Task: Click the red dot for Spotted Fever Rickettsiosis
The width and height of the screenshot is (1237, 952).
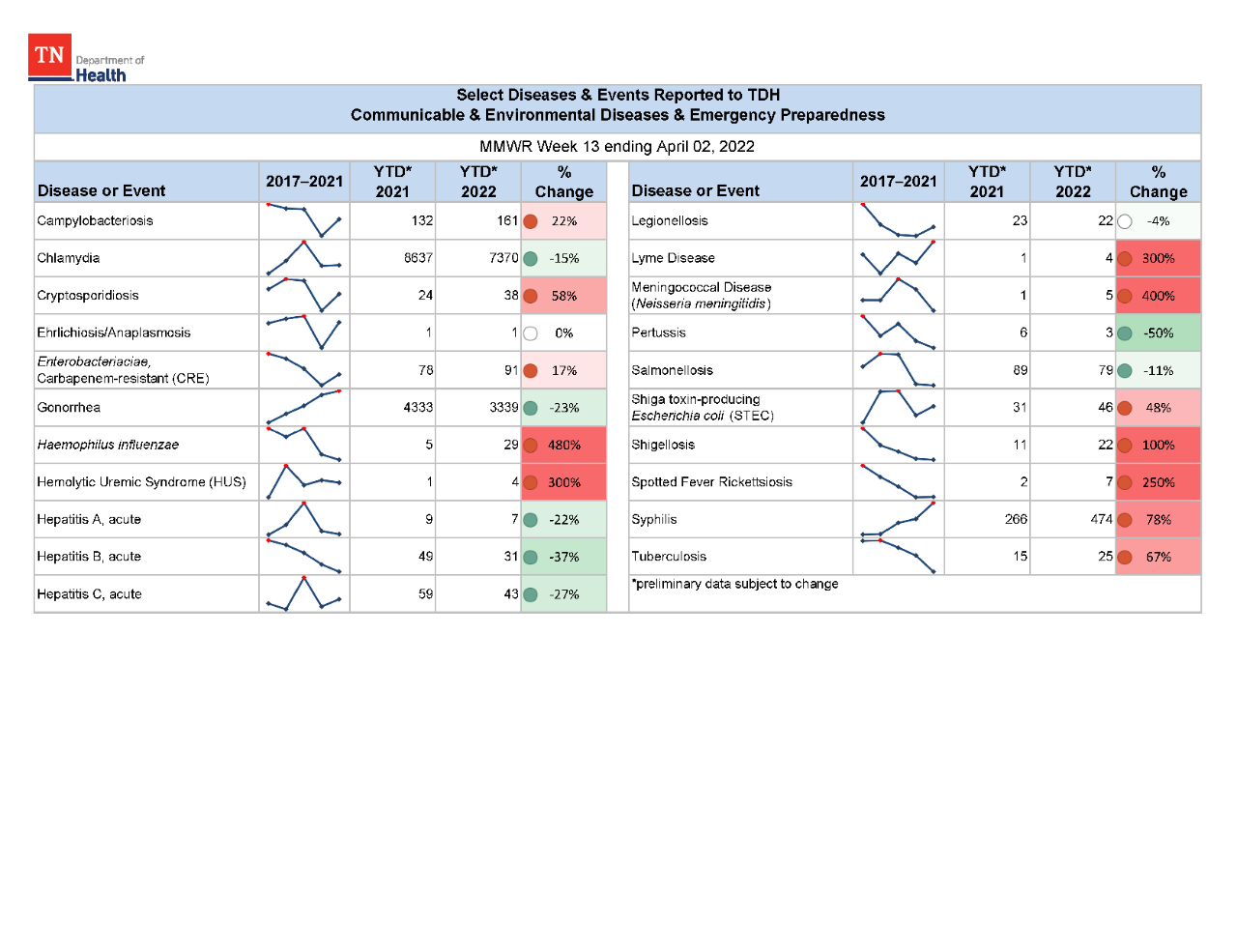Action: pyautogui.click(x=1125, y=482)
